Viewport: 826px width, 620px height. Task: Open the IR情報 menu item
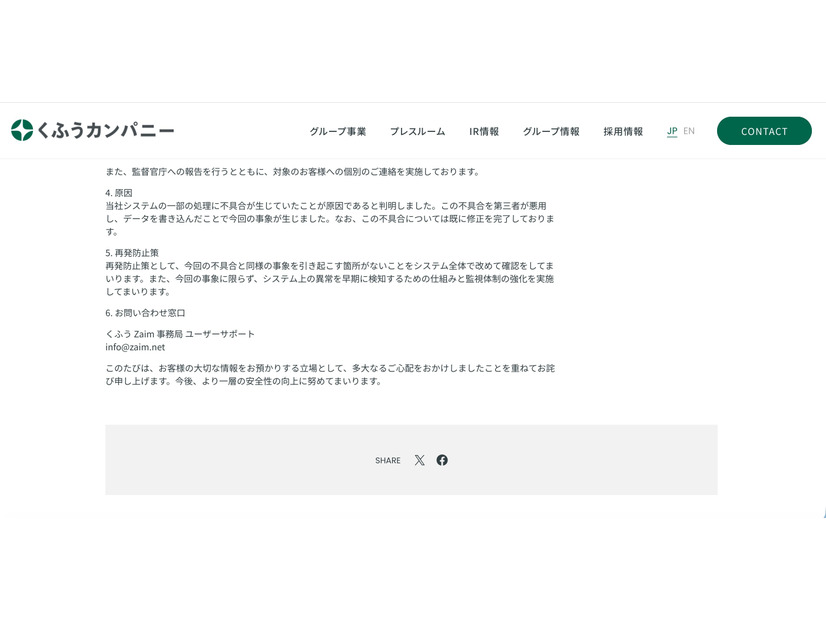pyautogui.click(x=484, y=131)
